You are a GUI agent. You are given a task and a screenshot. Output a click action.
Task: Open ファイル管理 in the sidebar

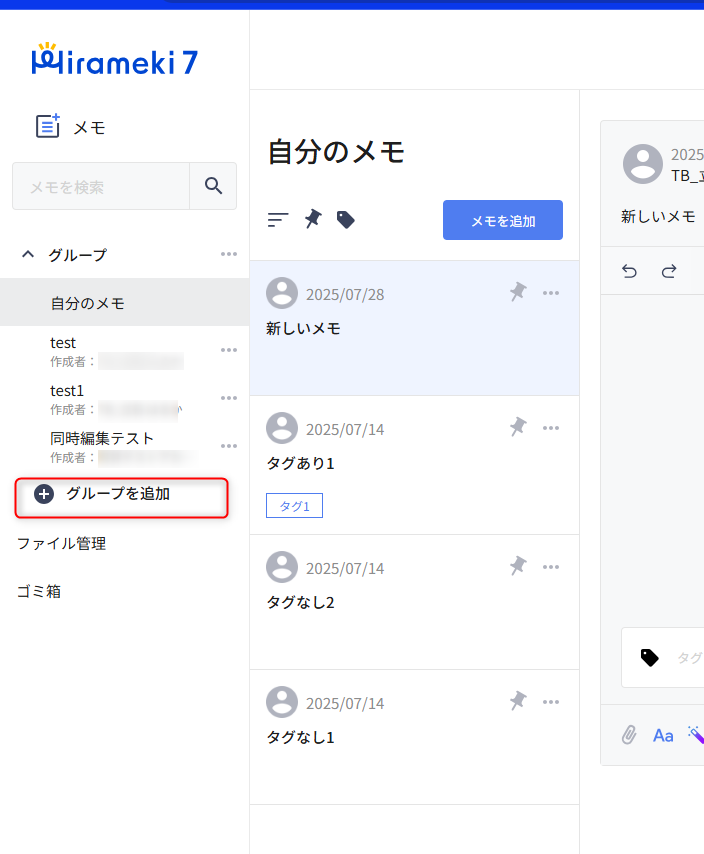click(61, 543)
